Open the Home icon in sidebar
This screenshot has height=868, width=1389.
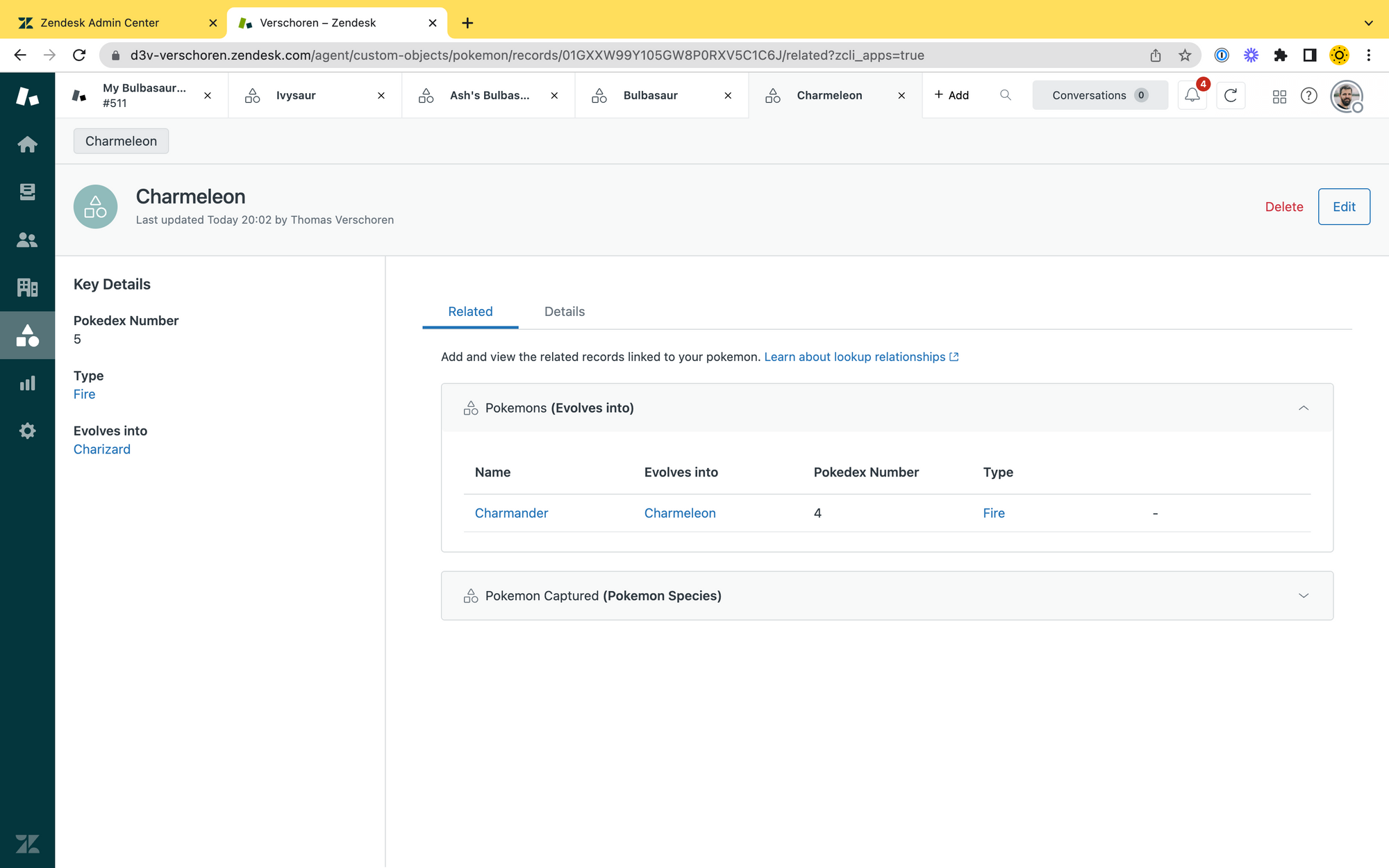(x=27, y=144)
